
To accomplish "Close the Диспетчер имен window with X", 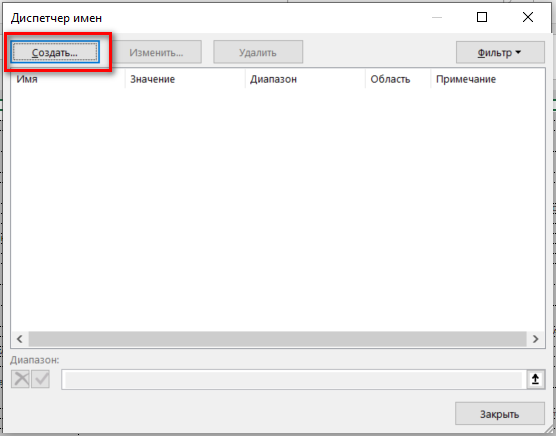I will click(x=528, y=17).
